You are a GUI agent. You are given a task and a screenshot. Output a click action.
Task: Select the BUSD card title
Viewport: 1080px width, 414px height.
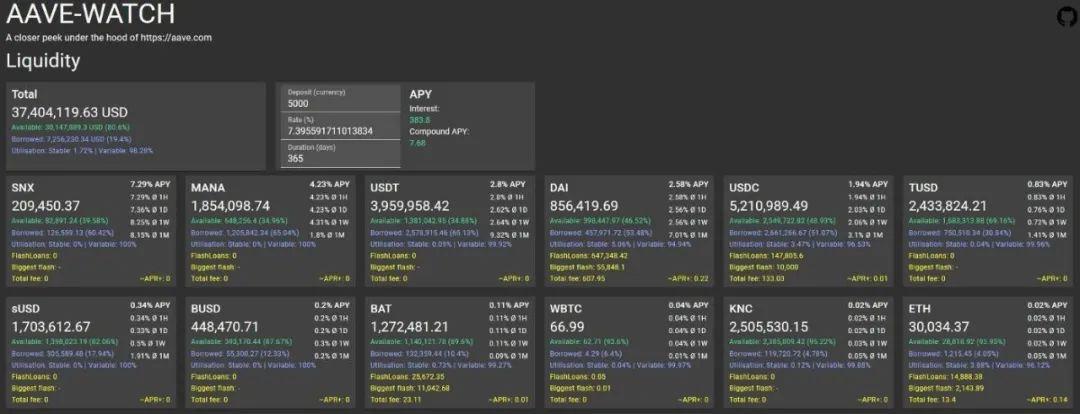tap(206, 309)
